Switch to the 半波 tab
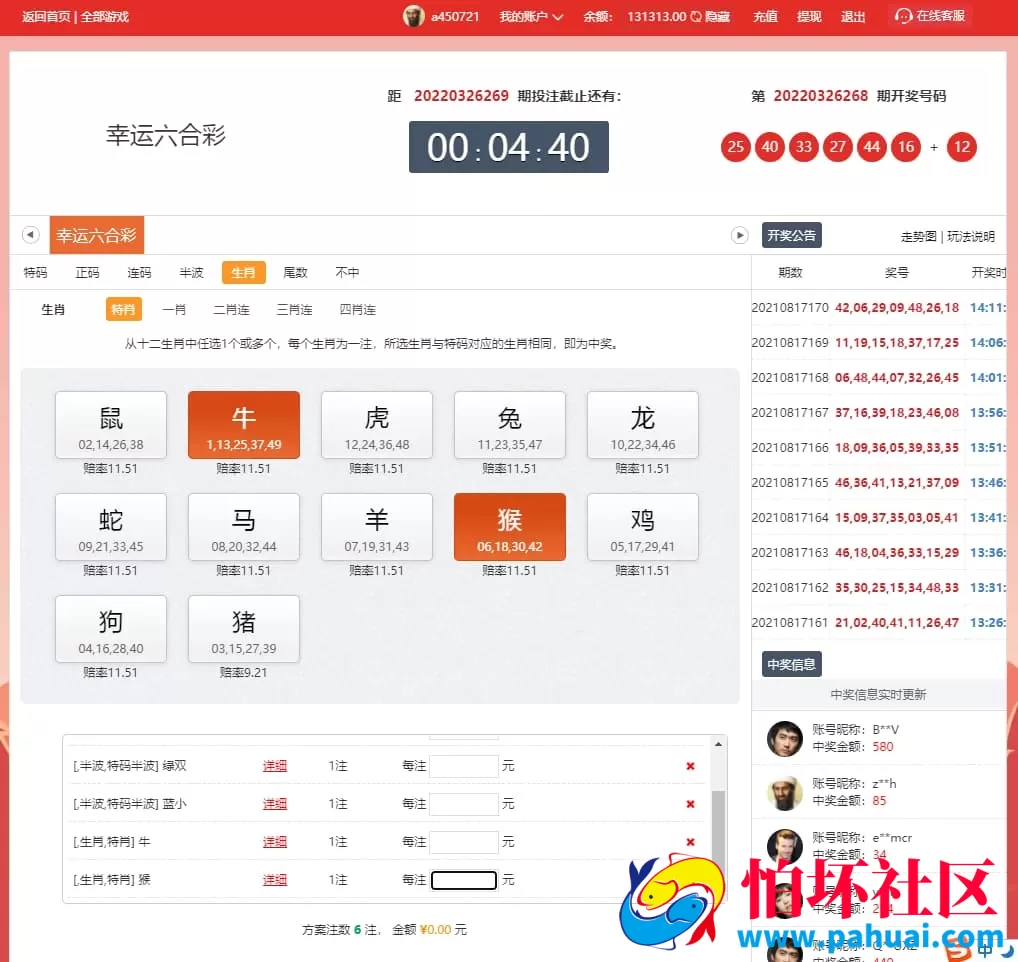Viewport: 1018px width, 962px height. (x=191, y=271)
